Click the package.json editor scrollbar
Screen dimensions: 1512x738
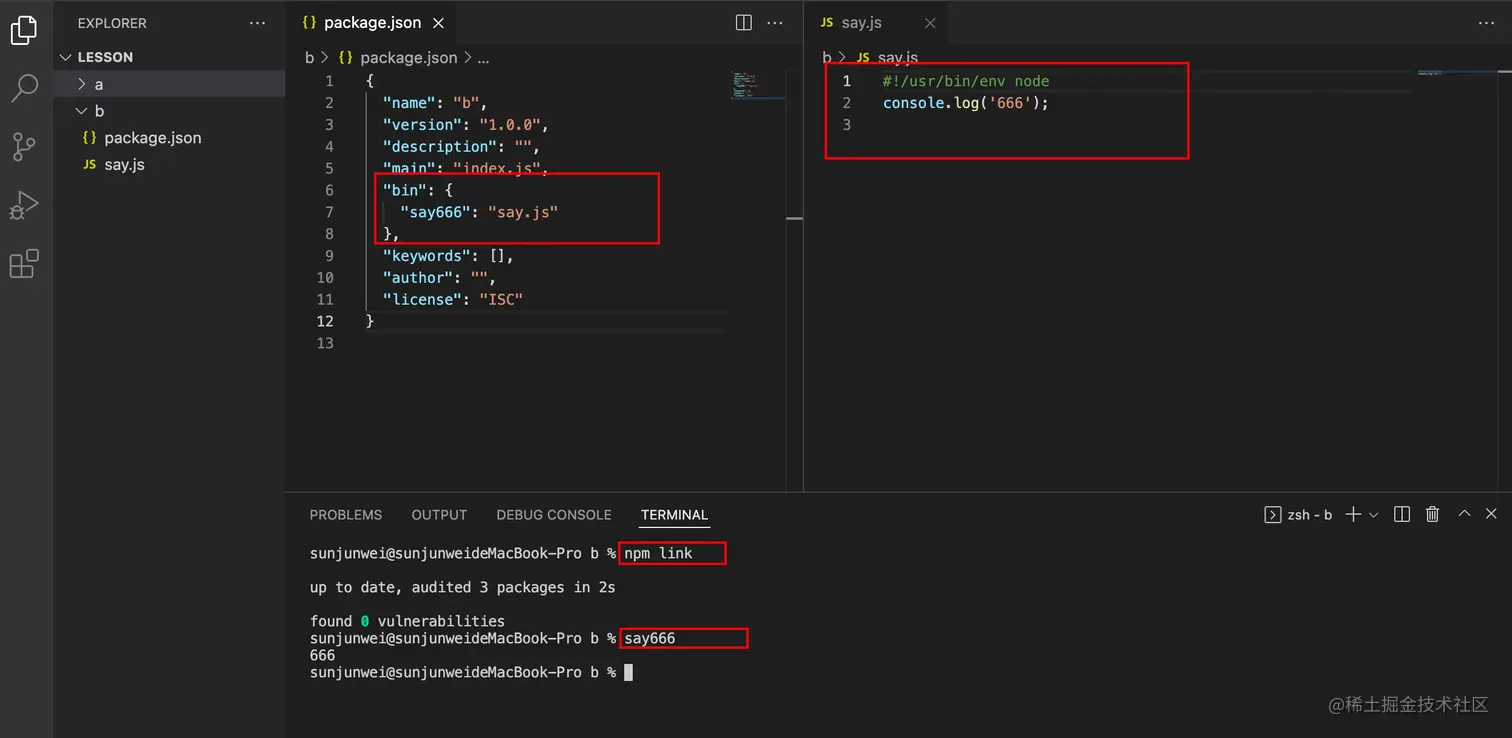(795, 280)
